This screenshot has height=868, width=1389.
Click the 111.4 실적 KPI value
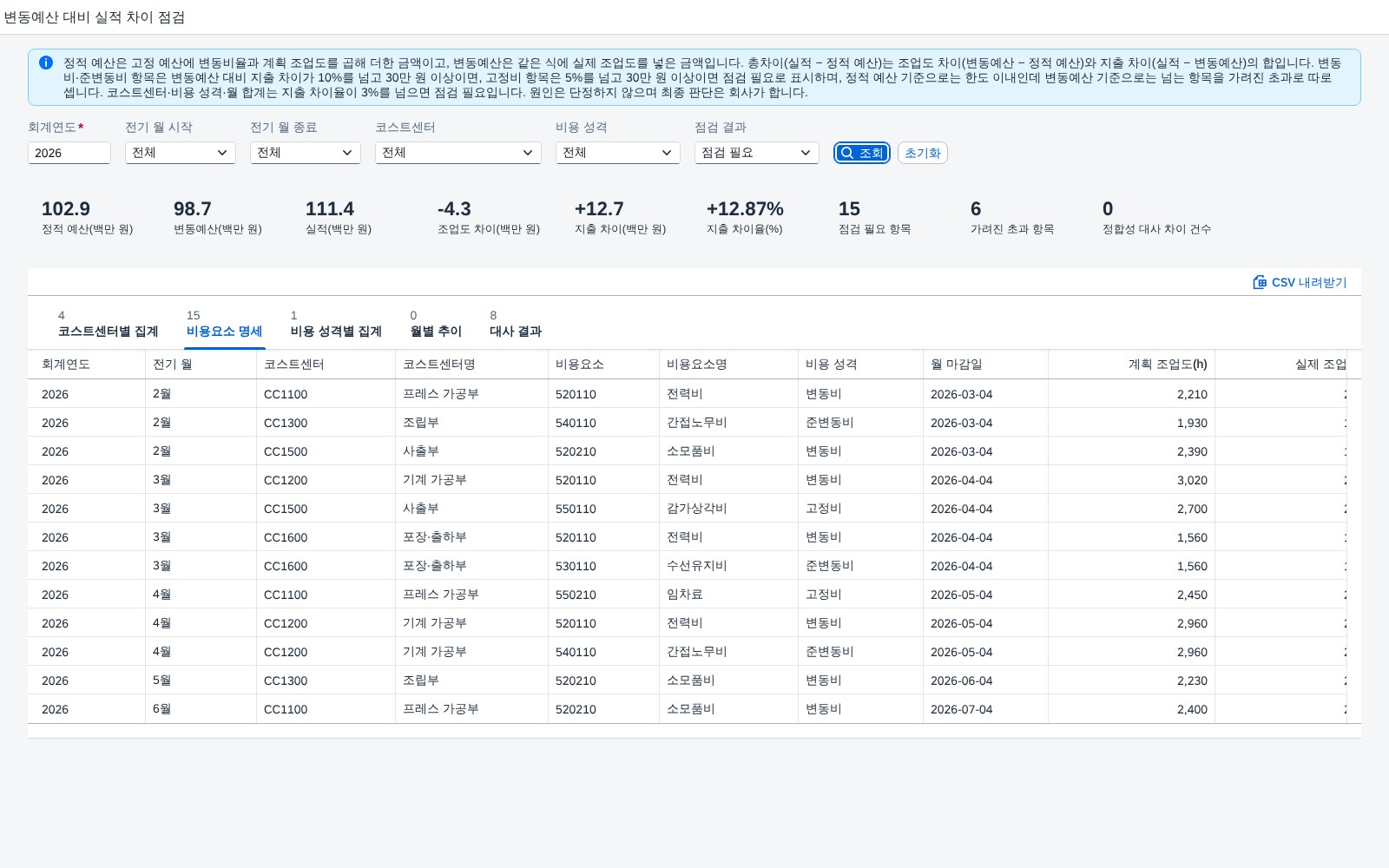(x=330, y=209)
